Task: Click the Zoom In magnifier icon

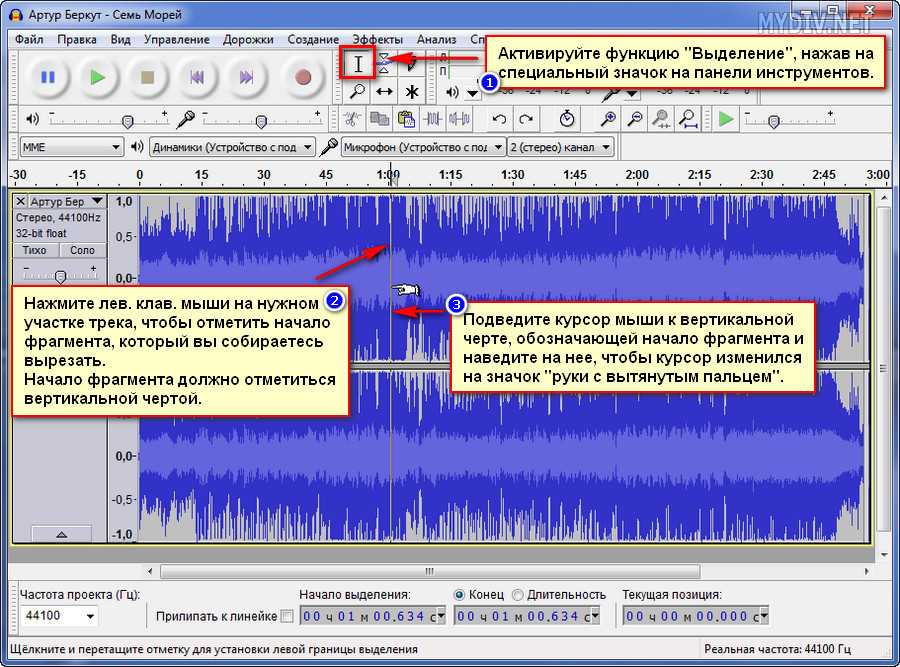Action: coord(607,119)
